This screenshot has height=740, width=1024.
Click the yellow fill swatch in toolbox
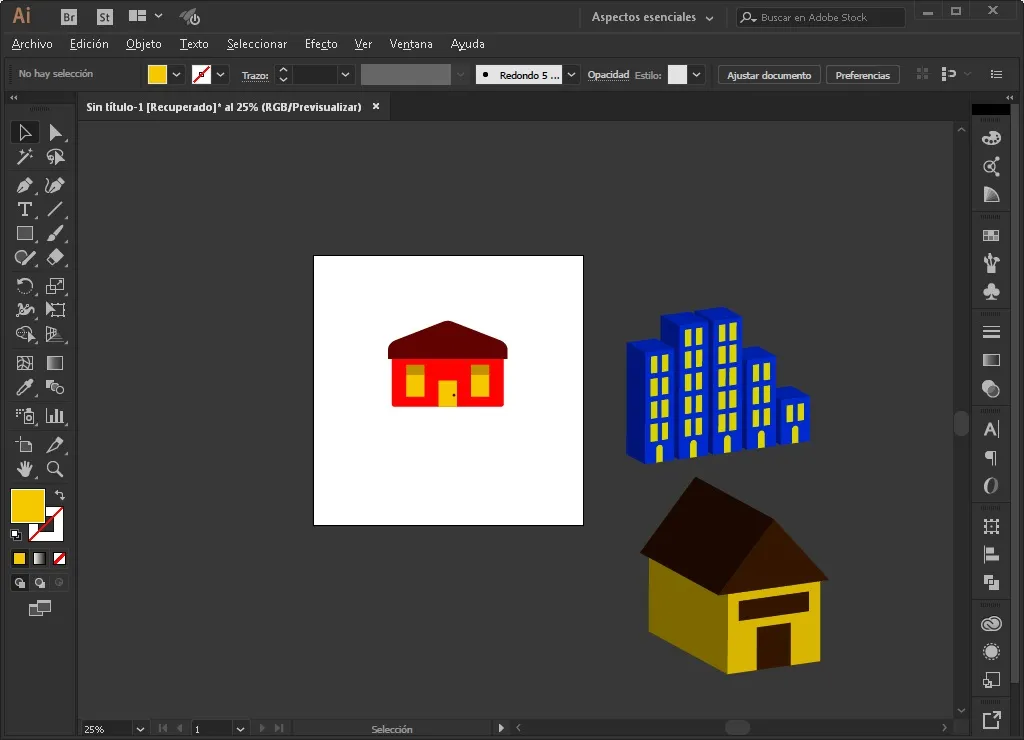[27, 506]
